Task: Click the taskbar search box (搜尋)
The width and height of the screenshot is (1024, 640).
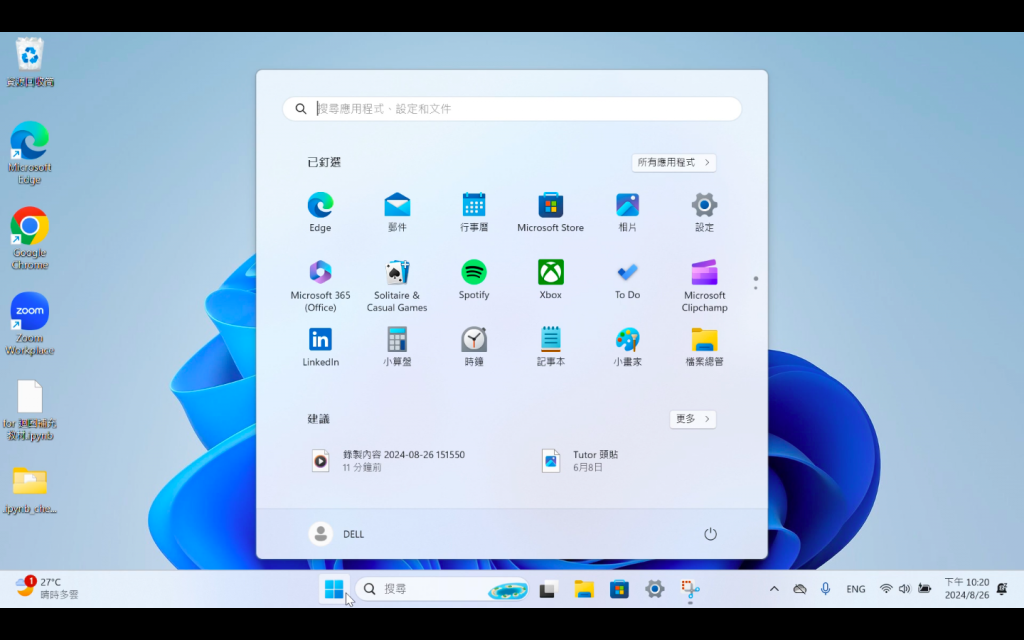Action: pyautogui.click(x=443, y=589)
